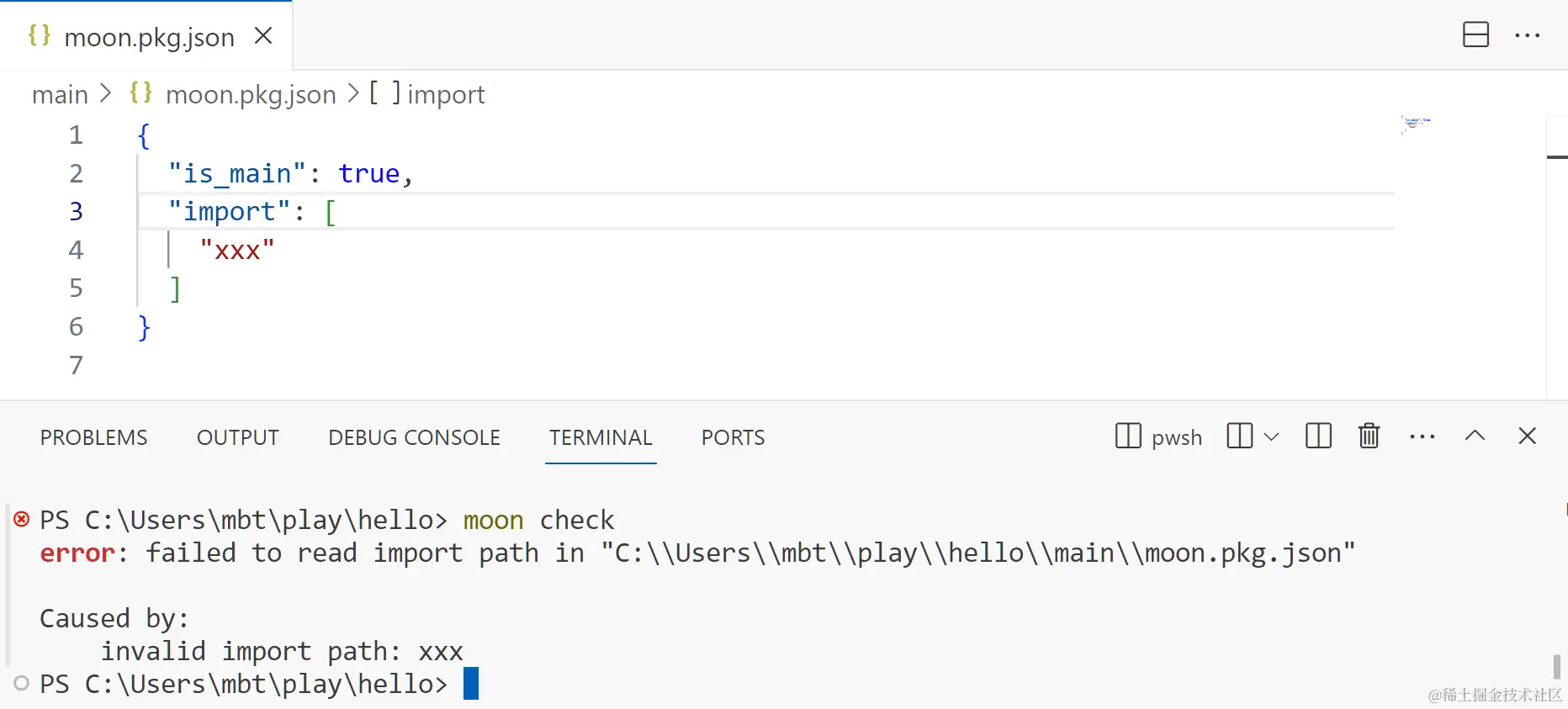Click 'moon.pkg.json' in the breadcrumb
This screenshot has width=1568, height=709.
coord(251,94)
